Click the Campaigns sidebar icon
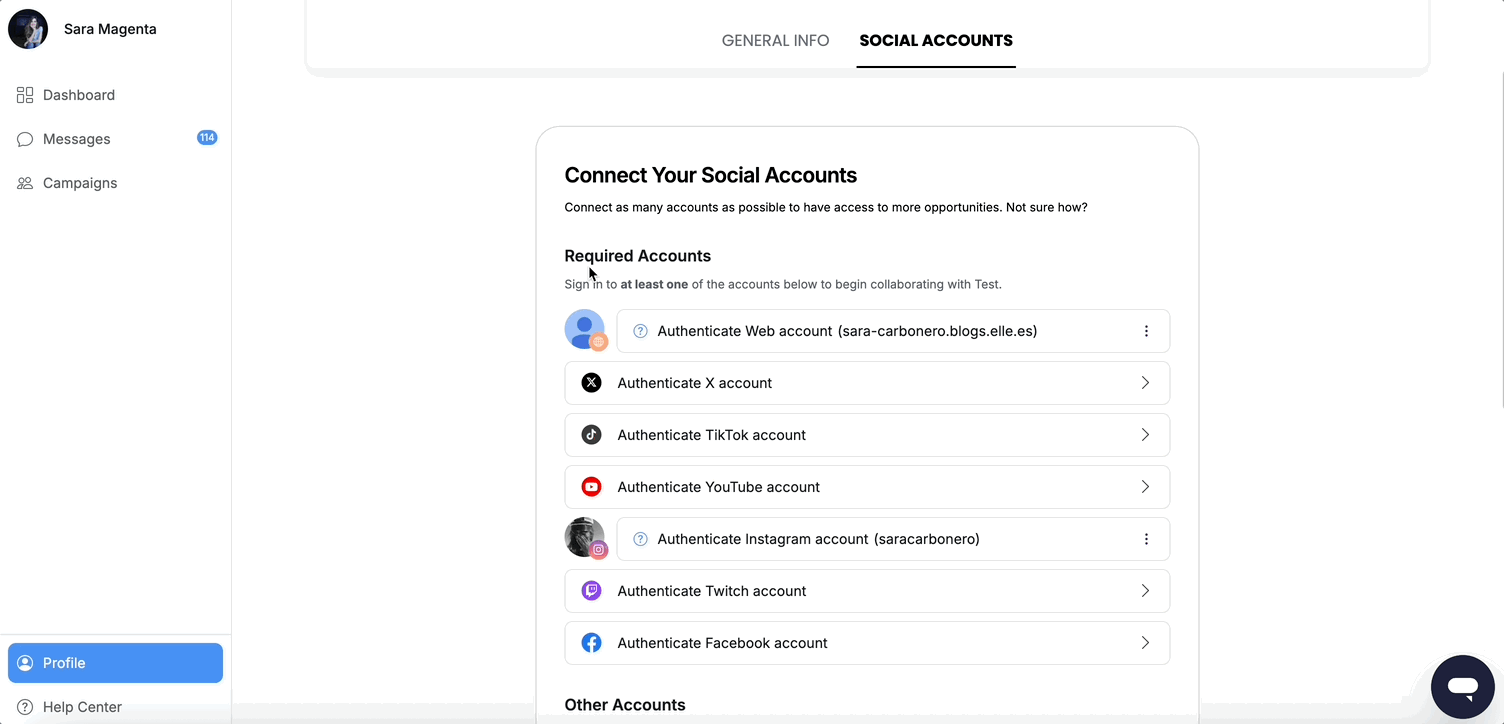This screenshot has height=724, width=1504. pyautogui.click(x=25, y=183)
